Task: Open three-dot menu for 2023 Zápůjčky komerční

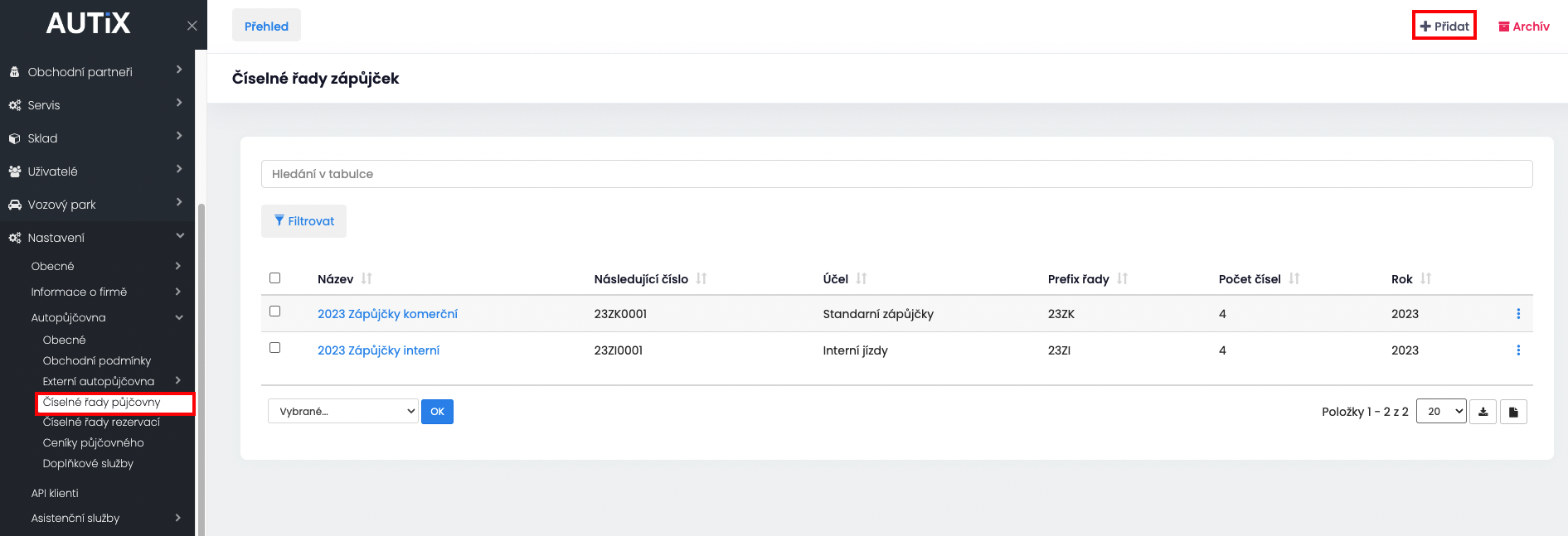Action: click(1518, 314)
